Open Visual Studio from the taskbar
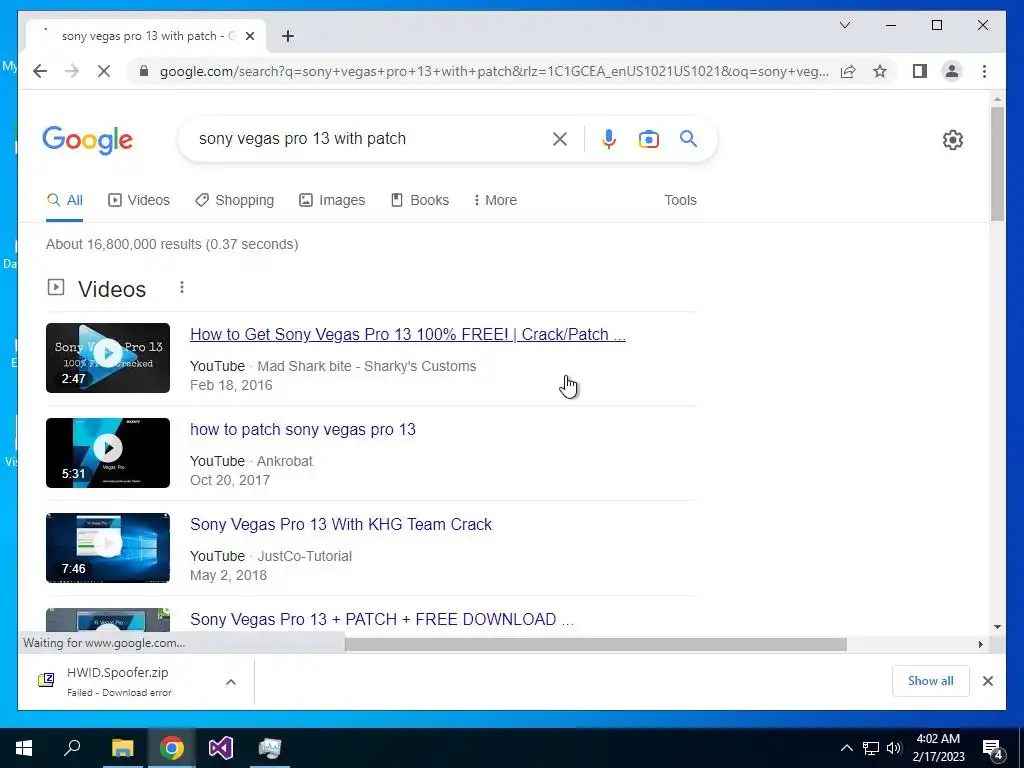 221,748
